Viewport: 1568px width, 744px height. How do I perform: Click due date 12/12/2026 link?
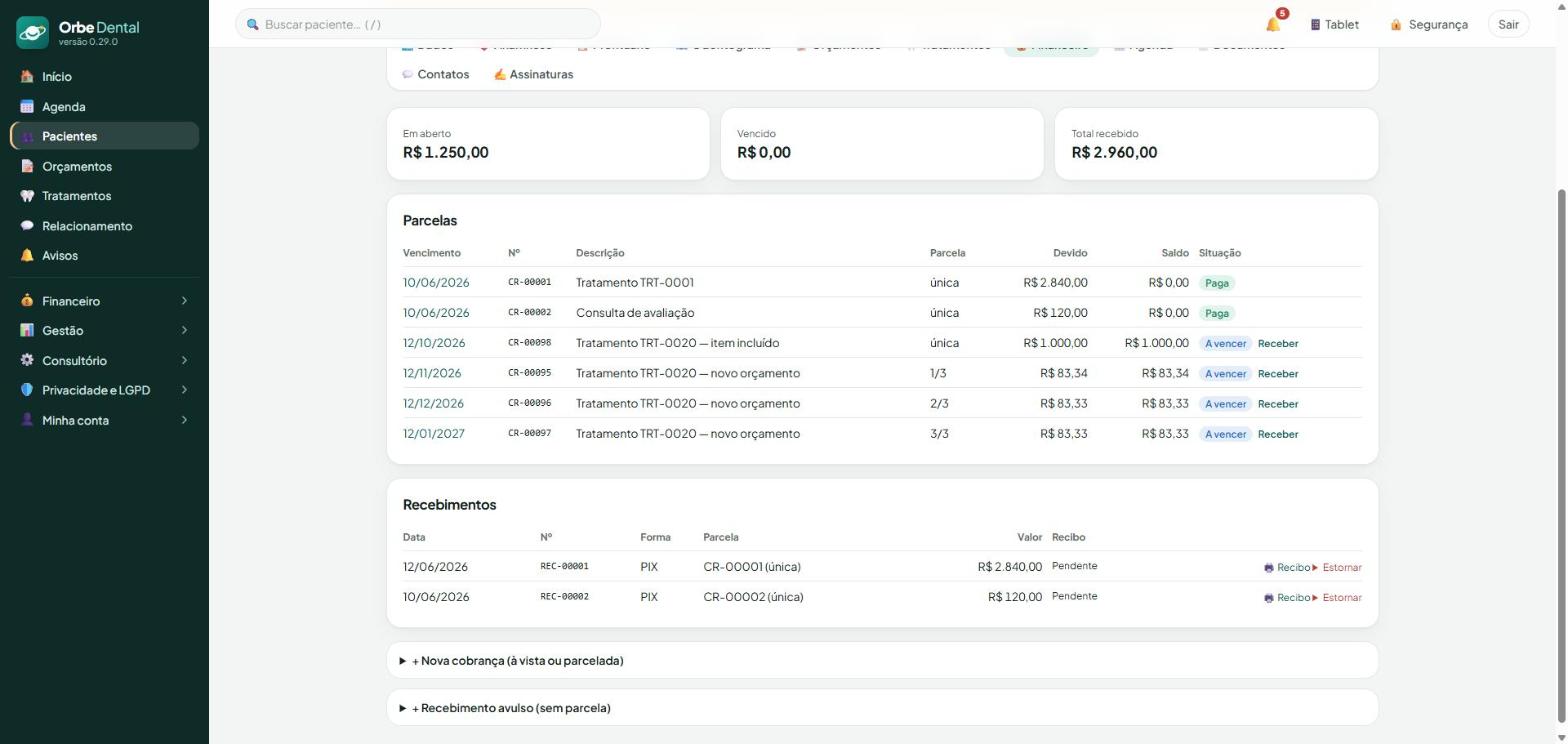pos(433,403)
